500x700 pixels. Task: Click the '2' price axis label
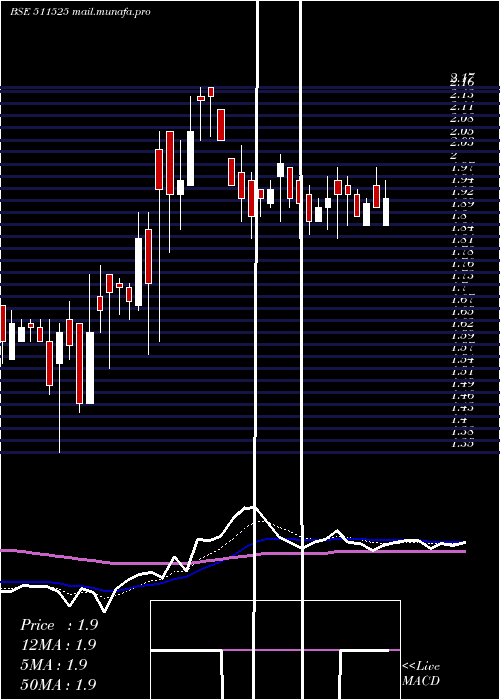coord(454,156)
